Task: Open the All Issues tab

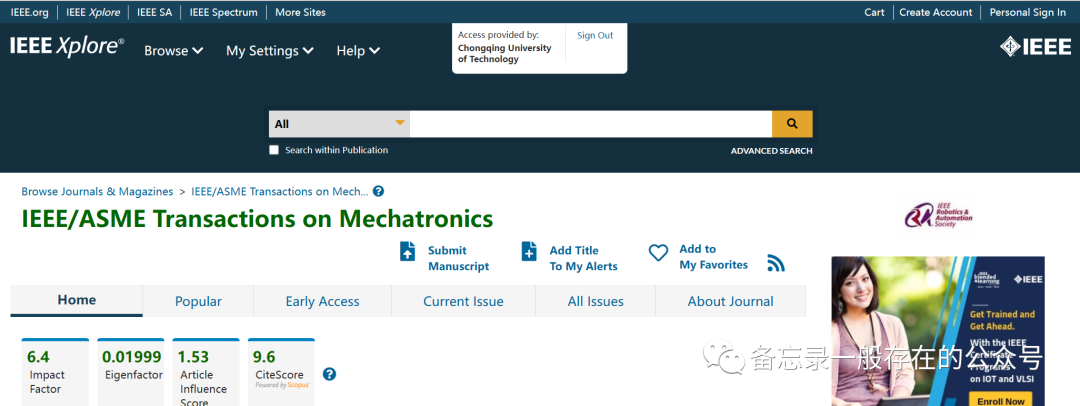Action: tap(596, 301)
